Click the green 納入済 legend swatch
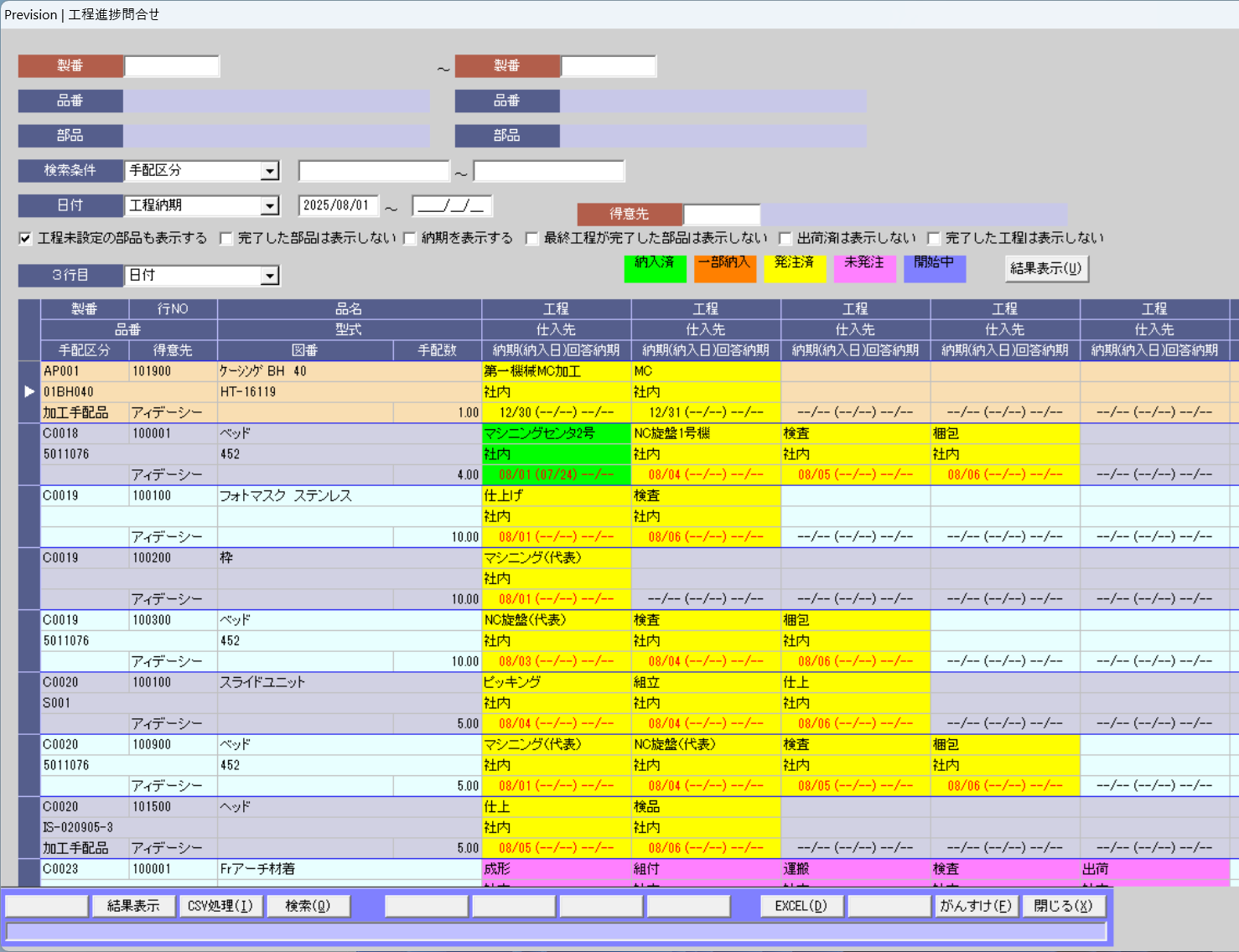The height and width of the screenshot is (952, 1239). coord(655,268)
